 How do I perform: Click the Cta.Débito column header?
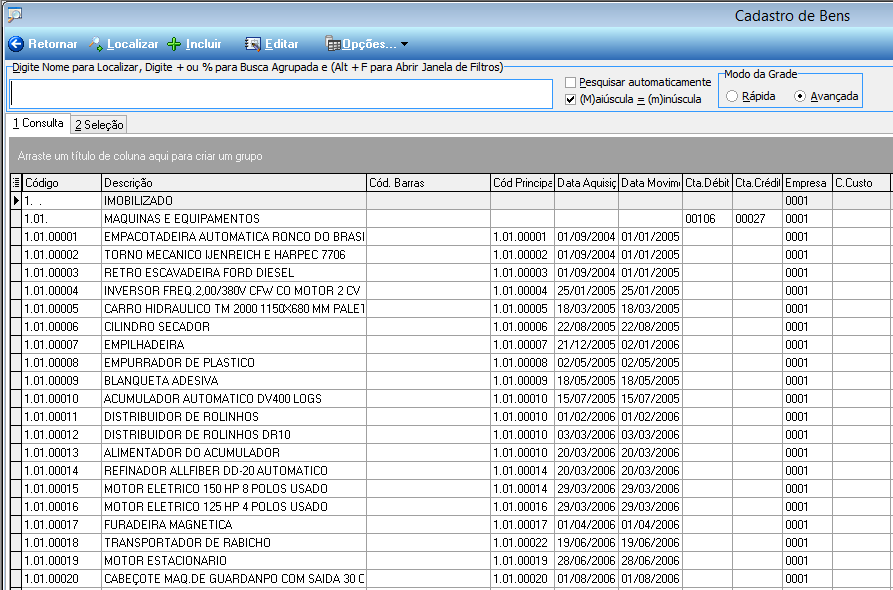[x=707, y=183]
